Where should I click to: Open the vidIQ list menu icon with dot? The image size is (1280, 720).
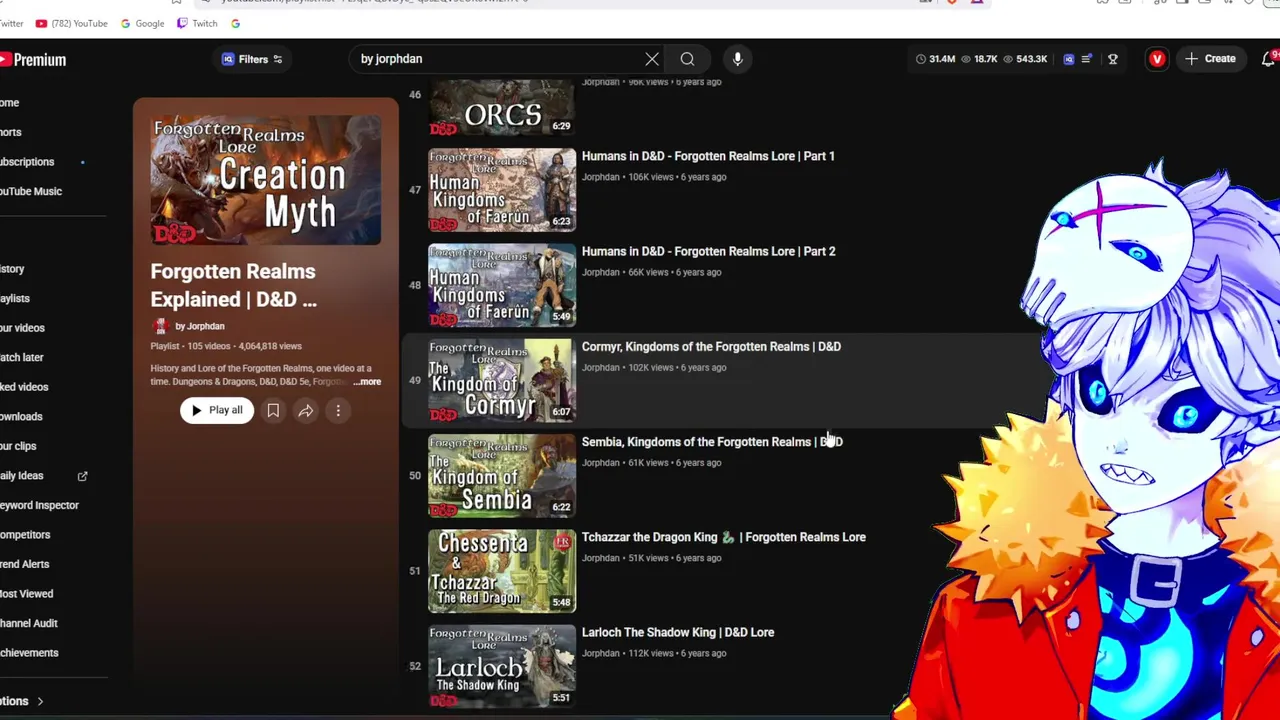coord(1087,59)
